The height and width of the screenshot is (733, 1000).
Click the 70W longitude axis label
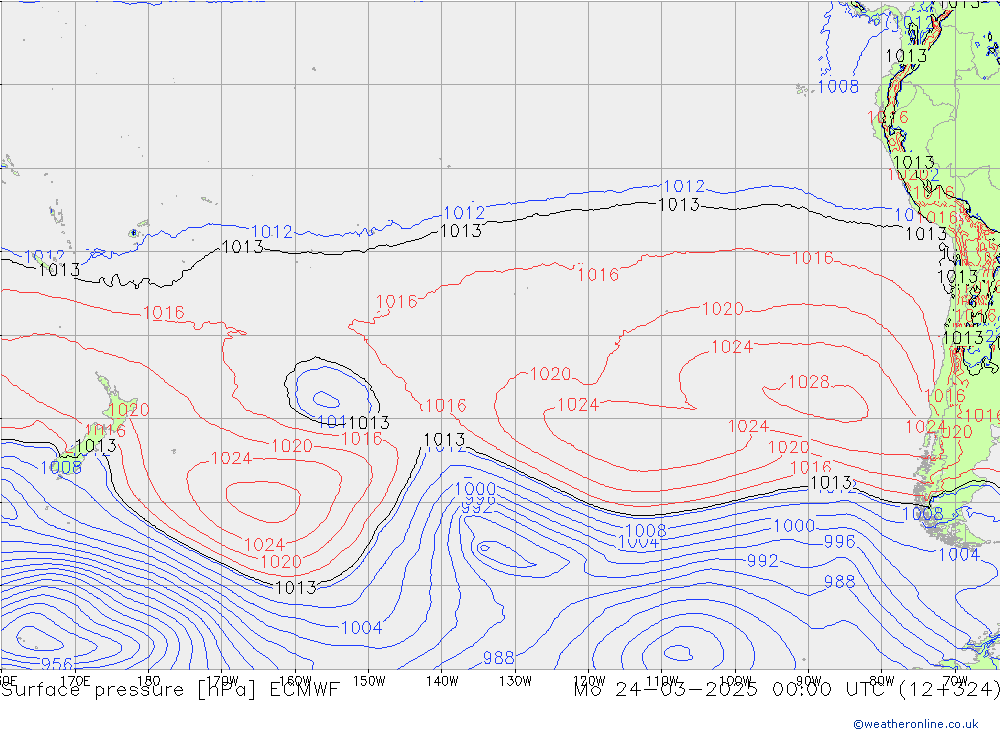click(x=955, y=681)
